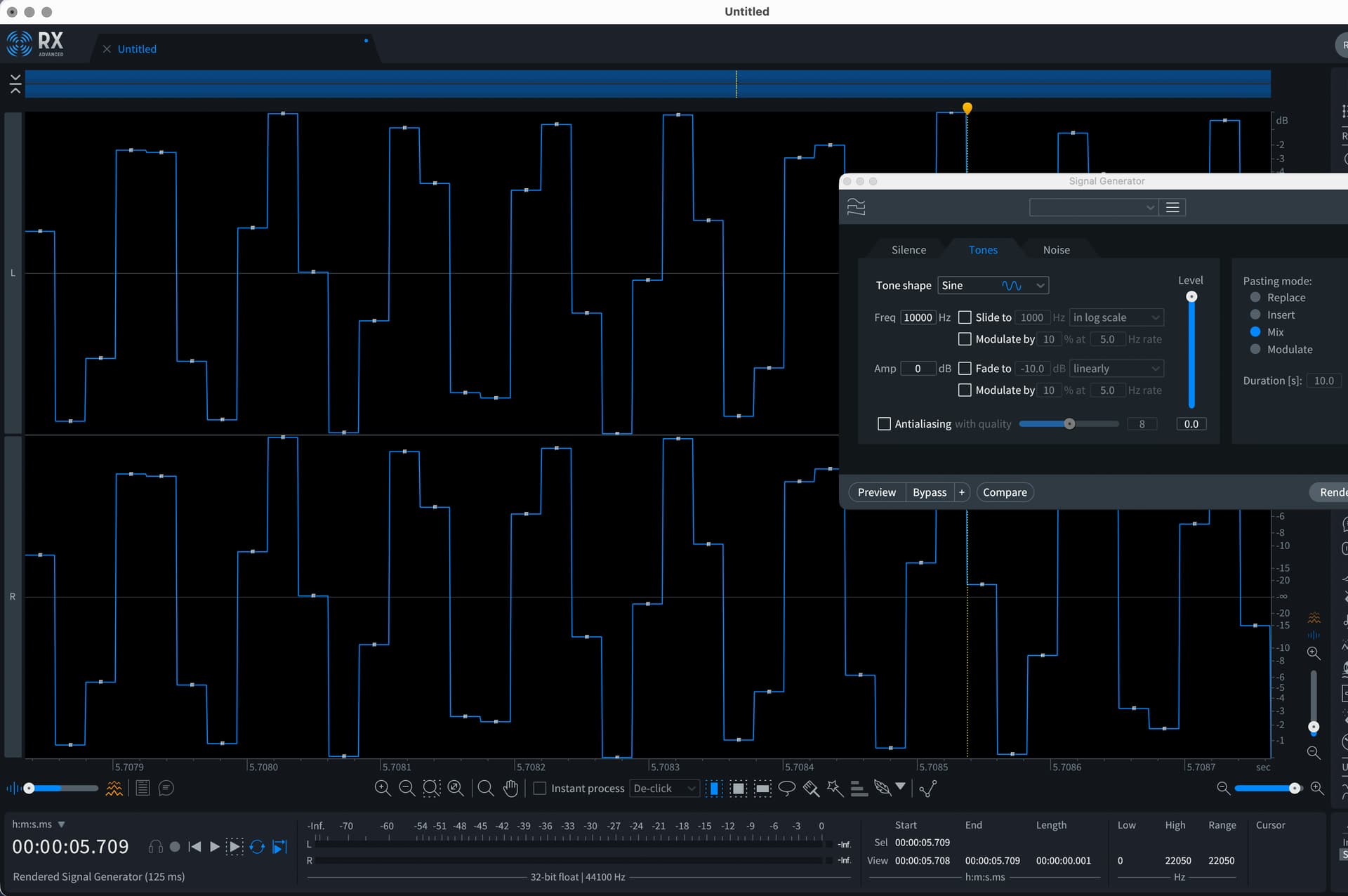Activate the Grab hand tool
Screen dimensions: 1348x896
510,788
